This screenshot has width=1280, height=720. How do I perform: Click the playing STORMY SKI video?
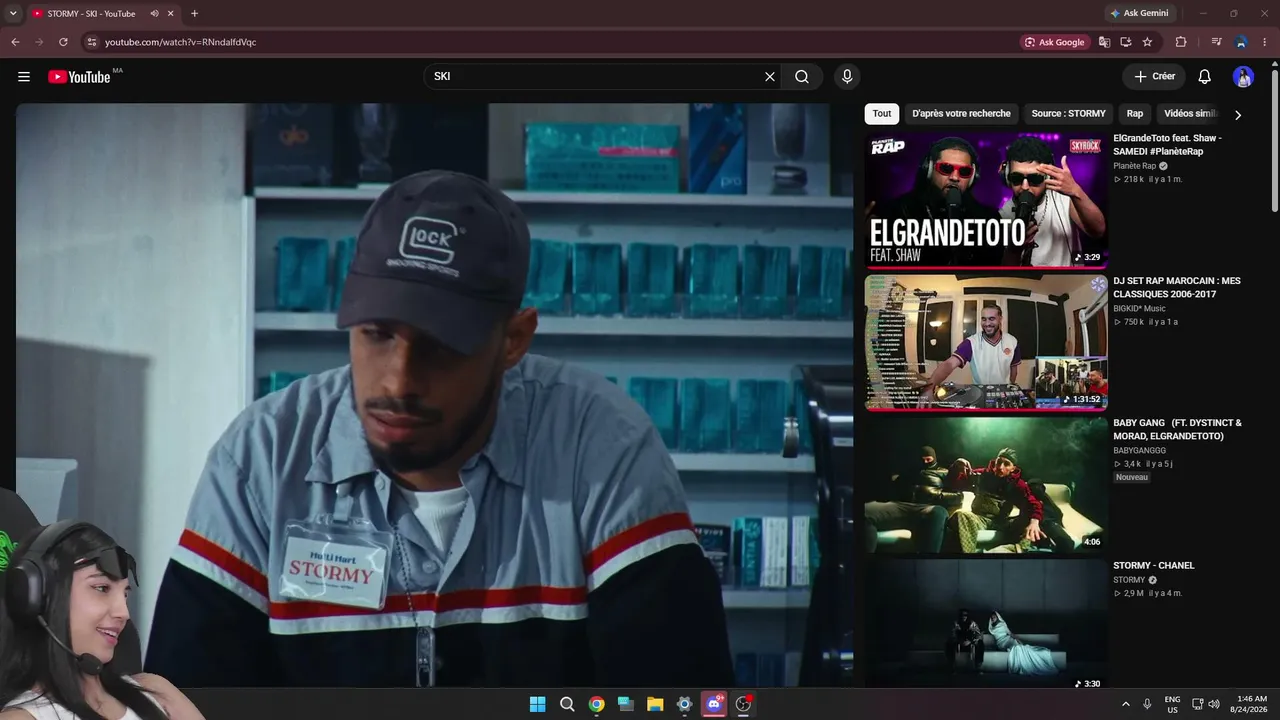(434, 395)
